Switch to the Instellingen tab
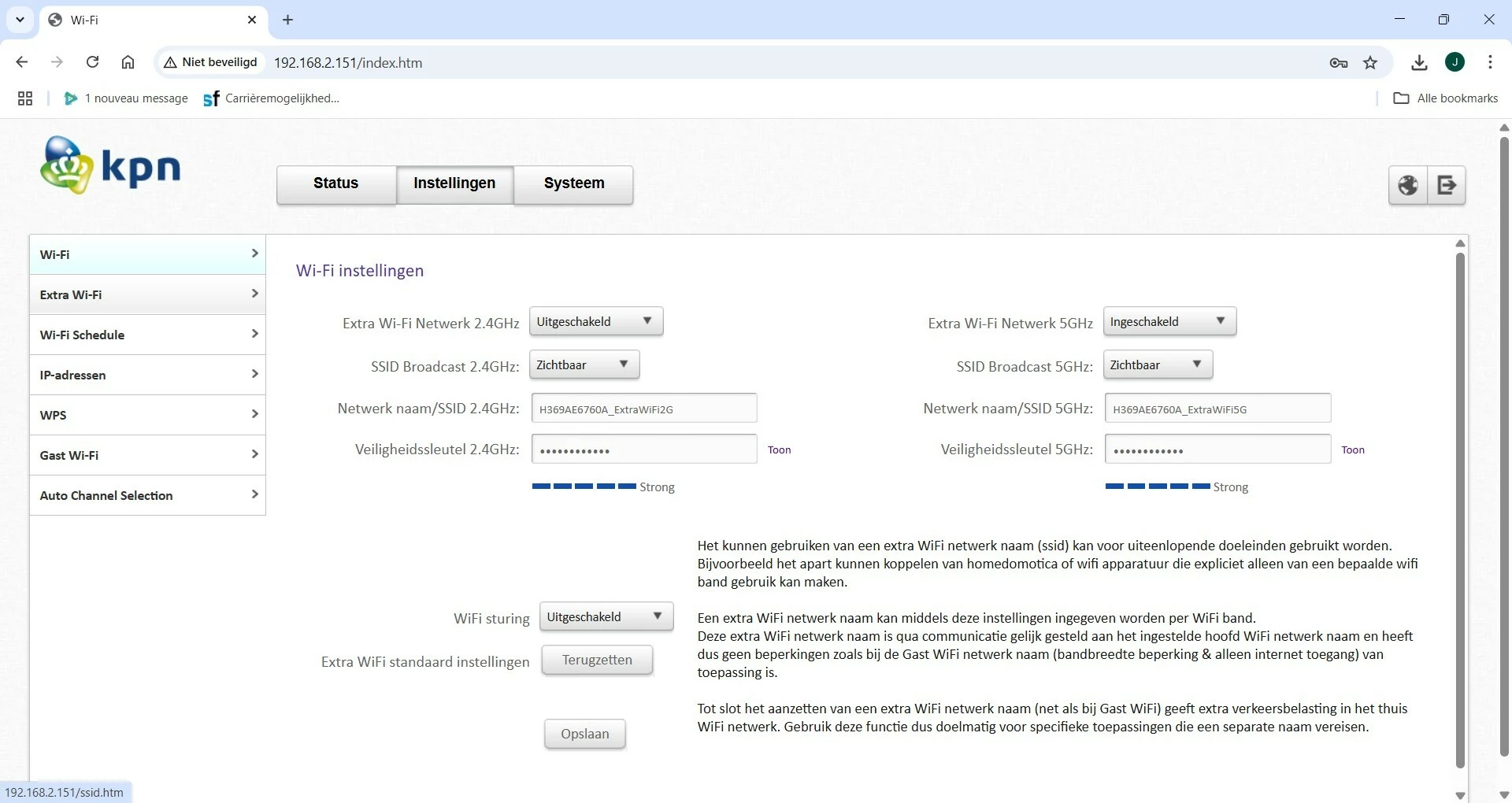 point(454,184)
